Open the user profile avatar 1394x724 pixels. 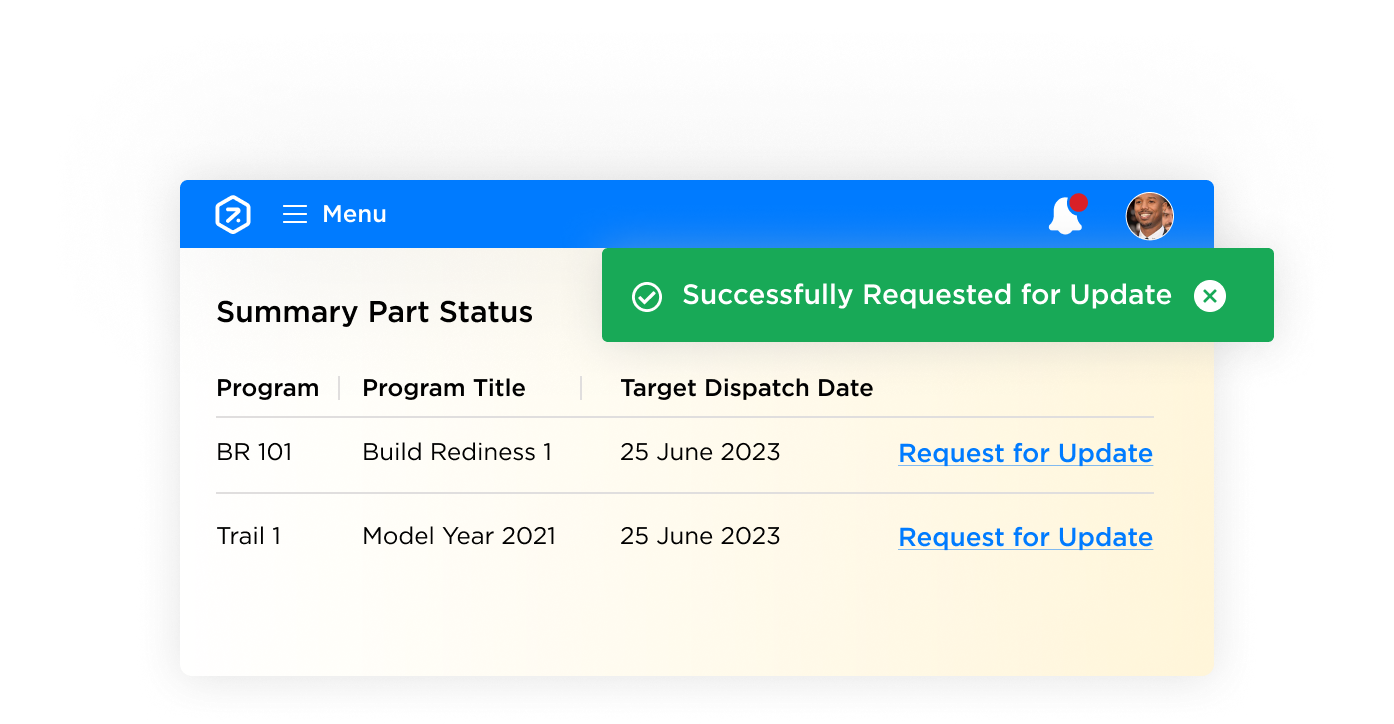(1150, 216)
